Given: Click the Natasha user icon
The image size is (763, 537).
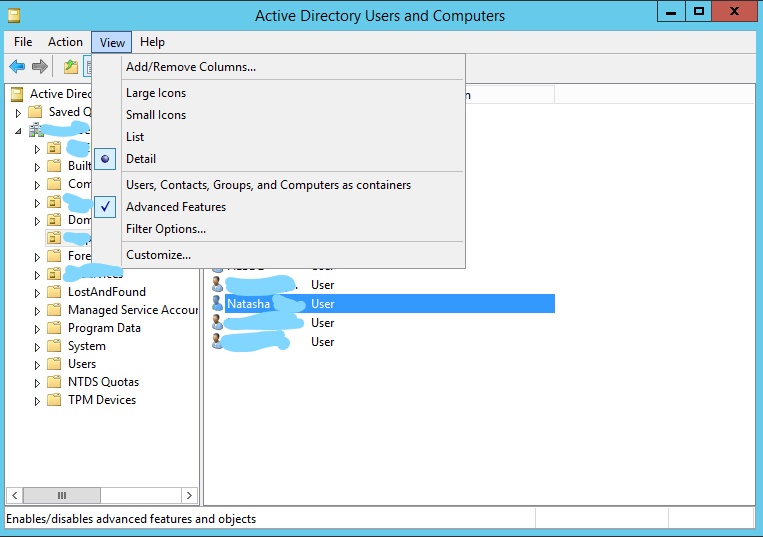Looking at the screenshot, I should tap(217, 303).
